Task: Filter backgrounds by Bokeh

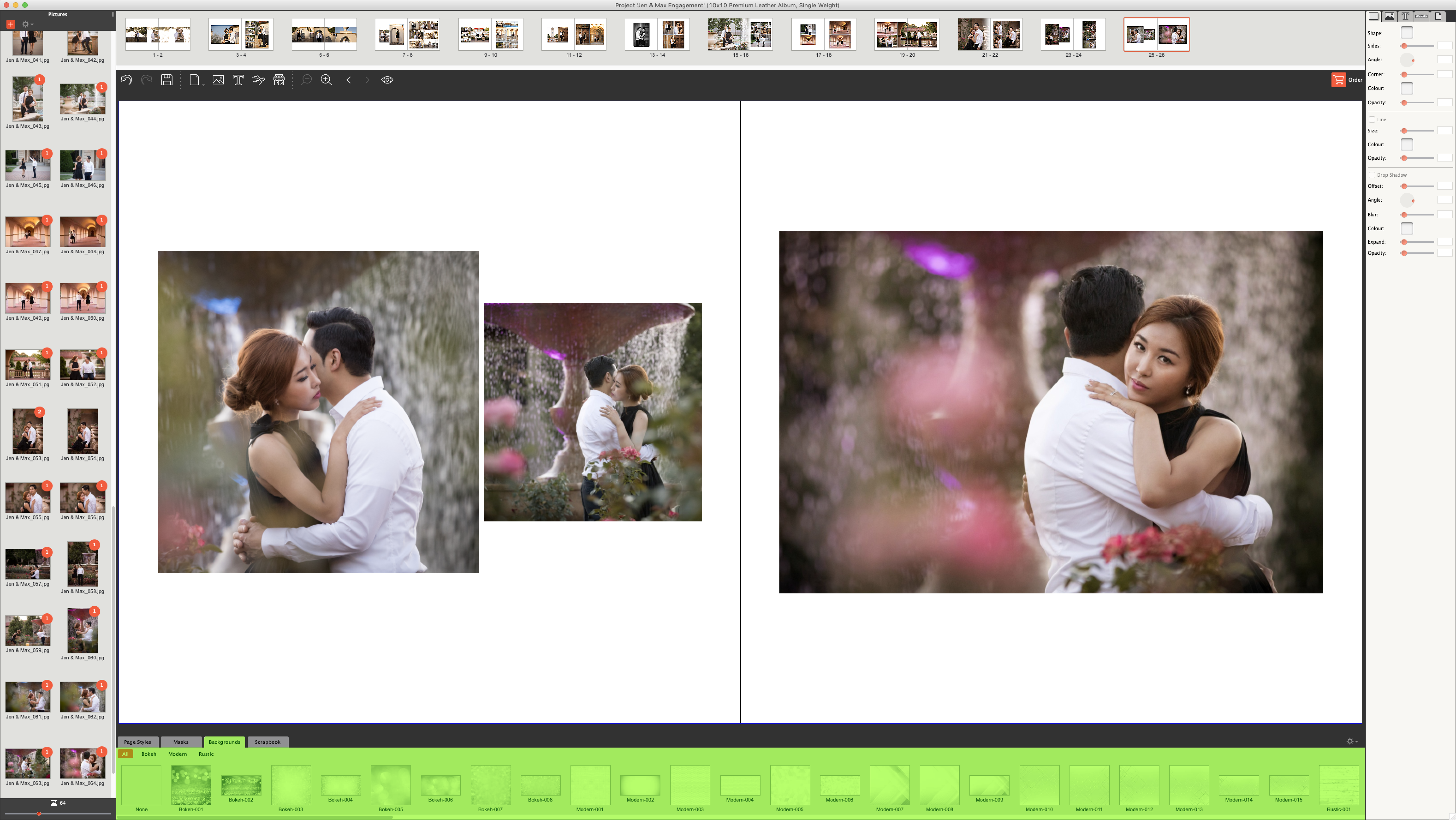Action: [x=149, y=754]
